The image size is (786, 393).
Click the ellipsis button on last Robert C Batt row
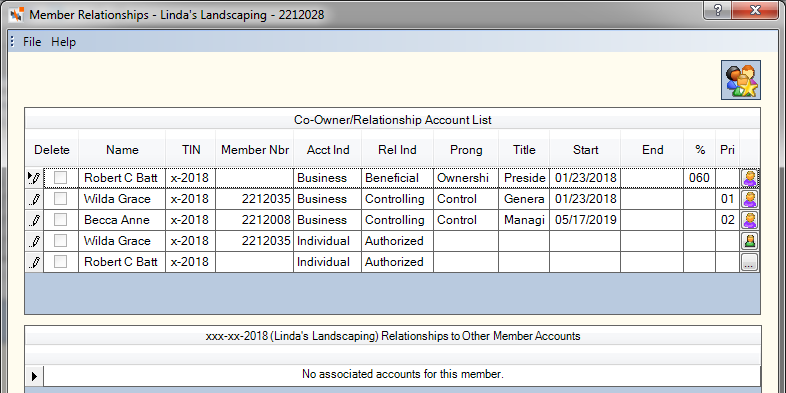click(x=749, y=262)
